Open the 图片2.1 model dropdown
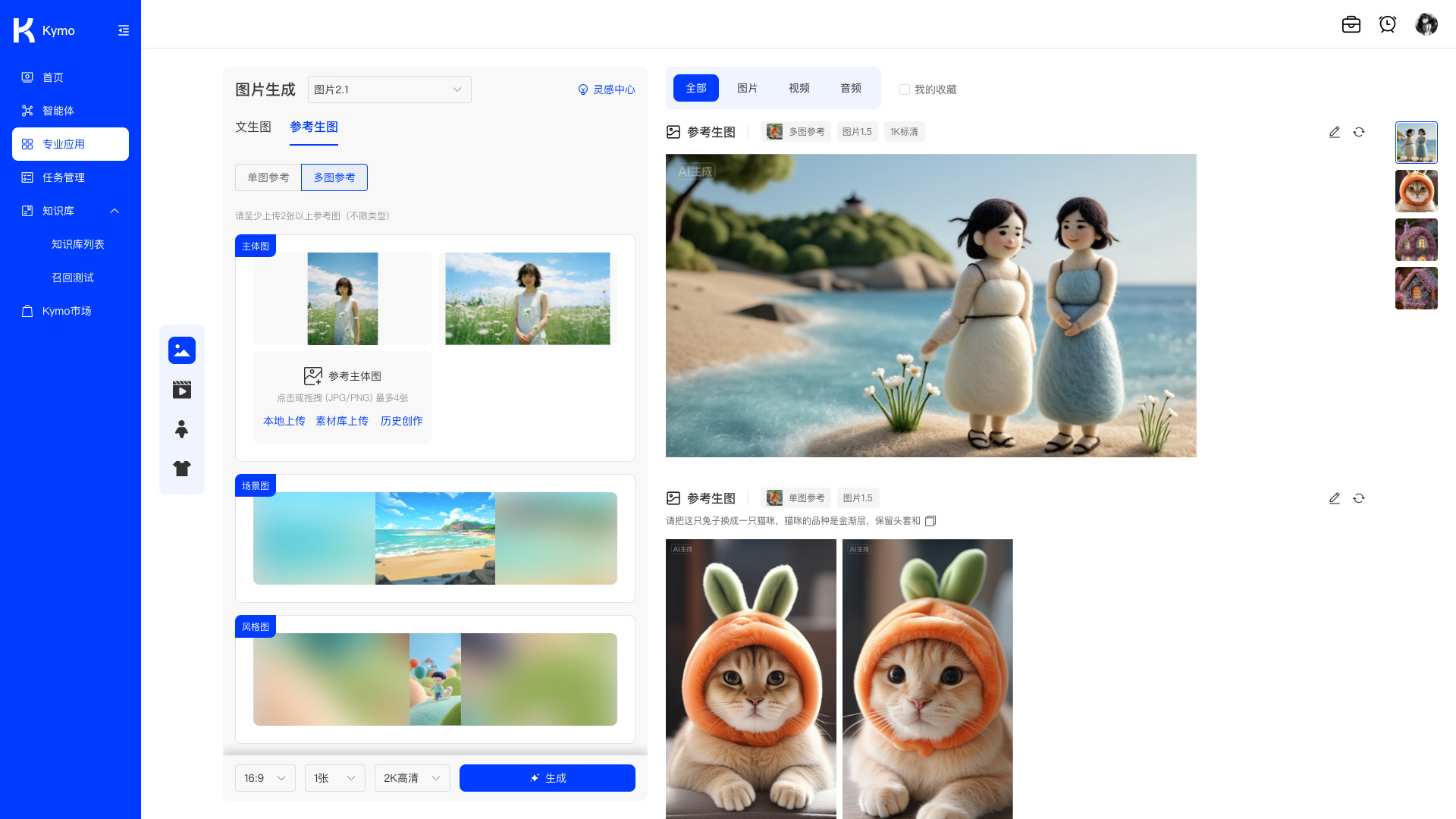 [x=389, y=89]
